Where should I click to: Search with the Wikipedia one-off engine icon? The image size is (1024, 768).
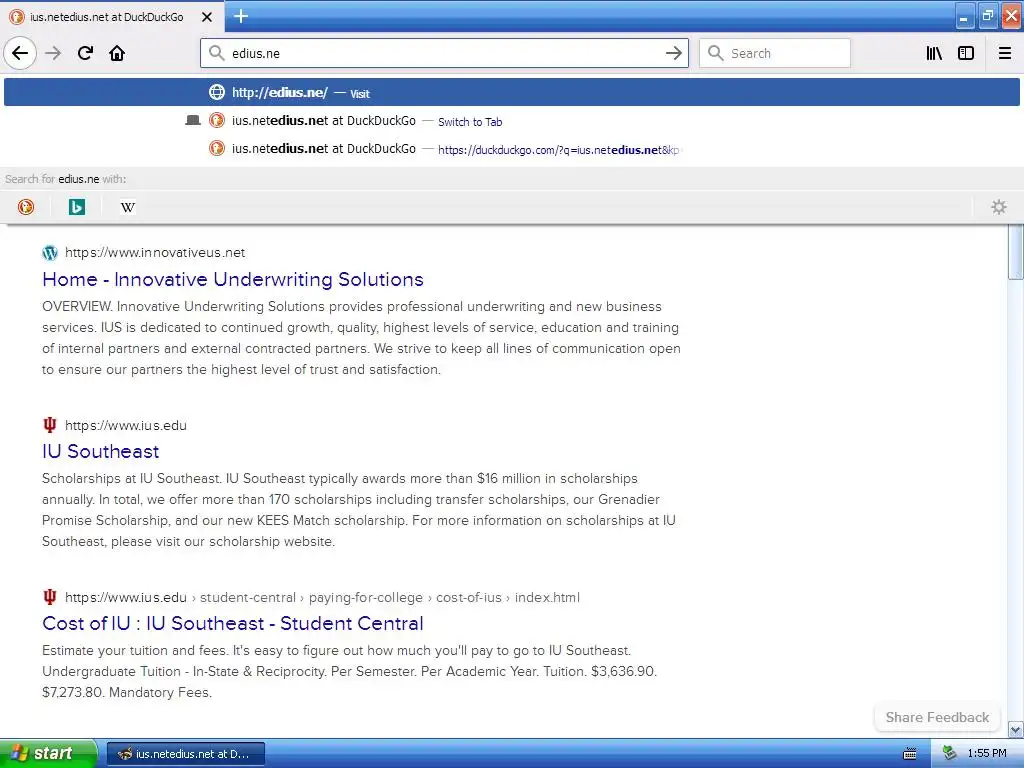128,207
